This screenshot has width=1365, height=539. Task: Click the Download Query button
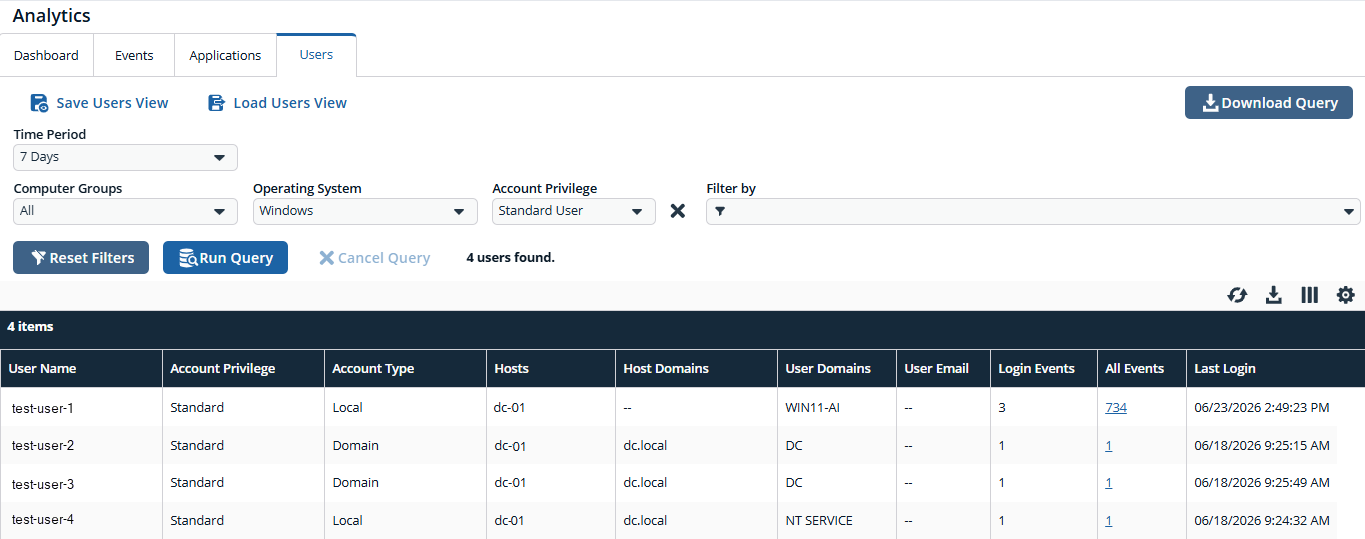tap(1269, 103)
